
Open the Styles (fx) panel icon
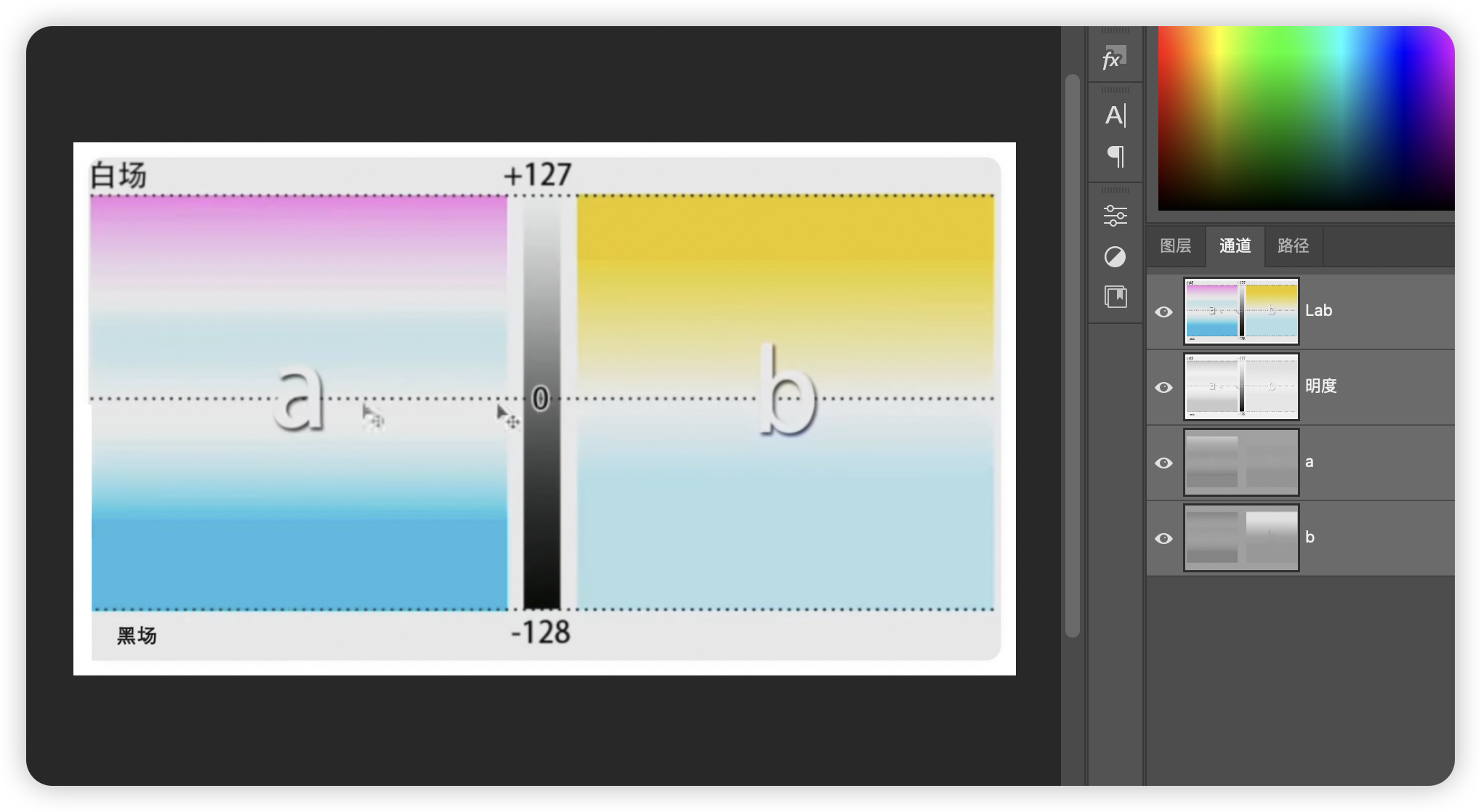click(x=1114, y=58)
